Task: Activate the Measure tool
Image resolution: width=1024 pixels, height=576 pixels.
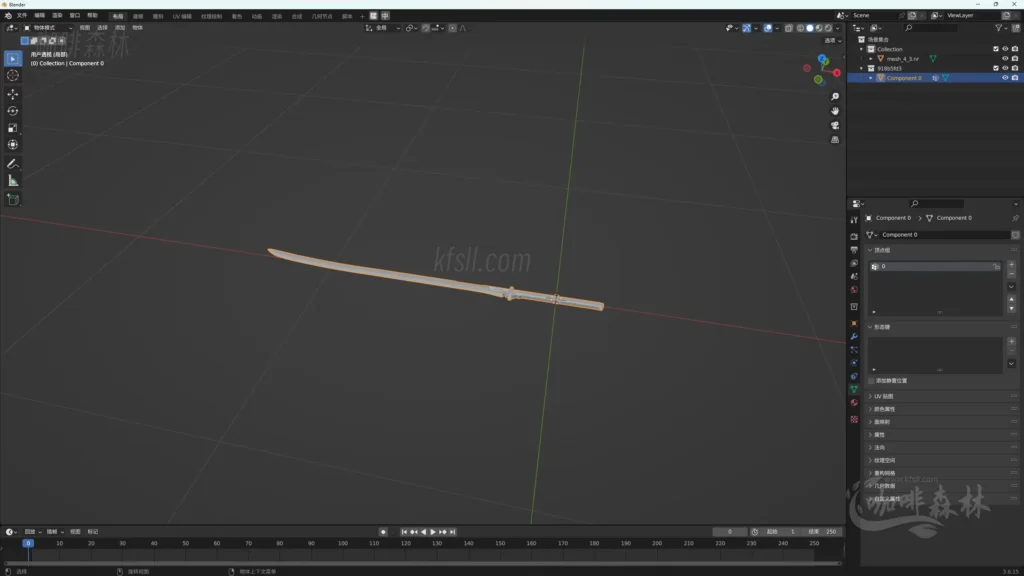Action: point(12,181)
